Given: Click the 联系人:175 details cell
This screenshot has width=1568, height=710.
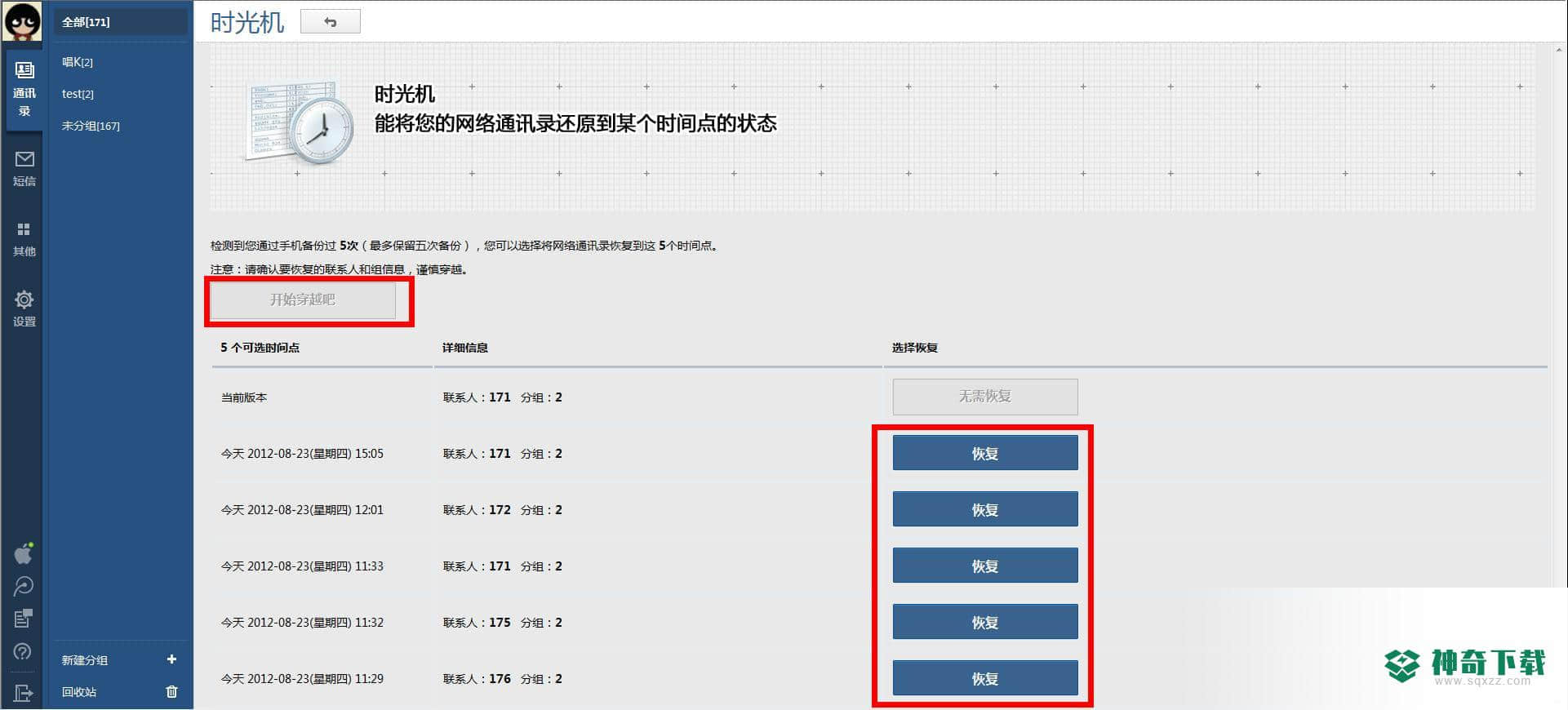Looking at the screenshot, I should [502, 623].
